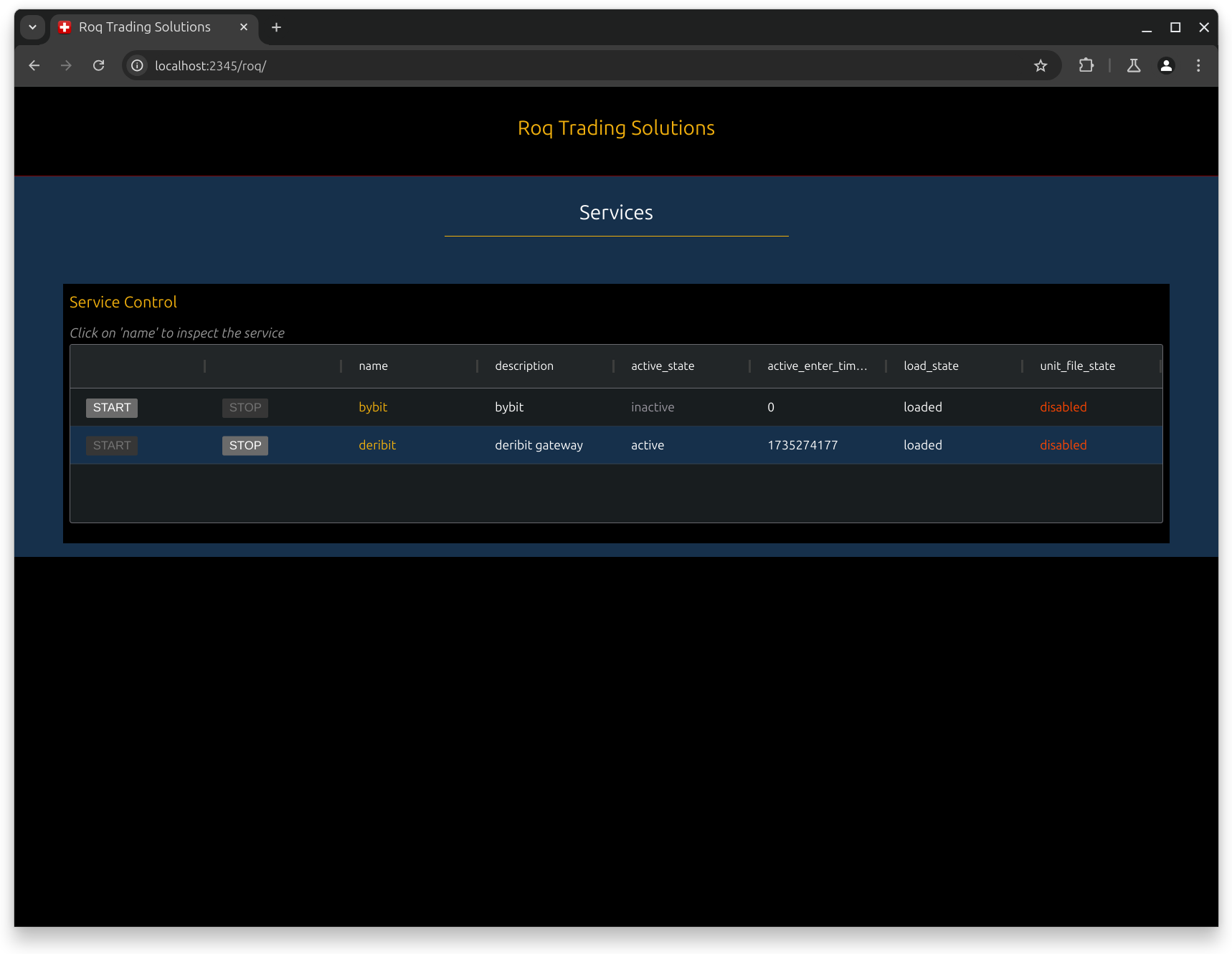1232x954 pixels.
Task: Open the user profile icon
Action: [1167, 66]
